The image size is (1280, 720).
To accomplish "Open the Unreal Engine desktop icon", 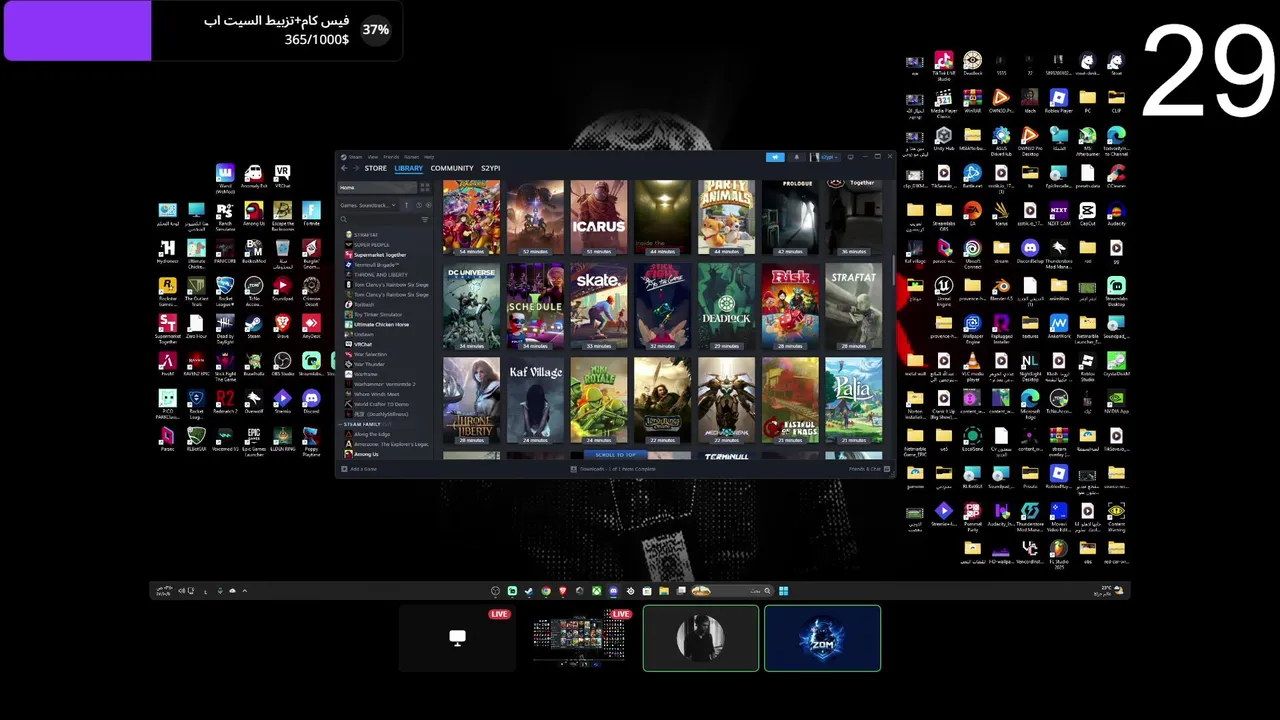I will point(944,291).
